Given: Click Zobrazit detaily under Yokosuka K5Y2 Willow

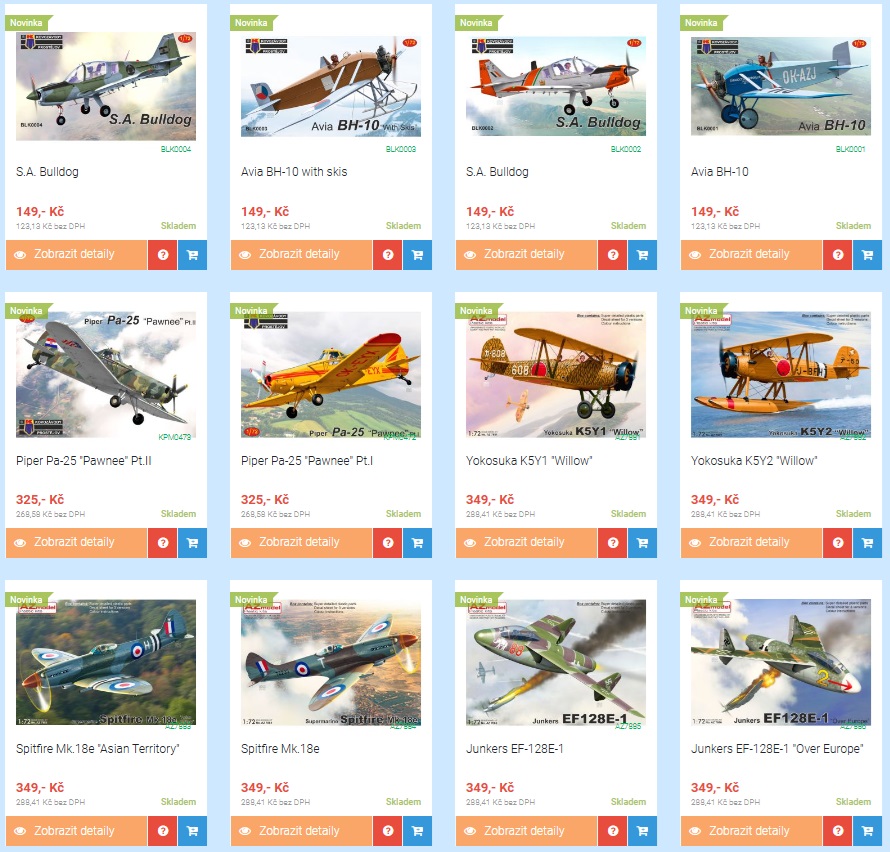Looking at the screenshot, I should pyautogui.click(x=752, y=543).
